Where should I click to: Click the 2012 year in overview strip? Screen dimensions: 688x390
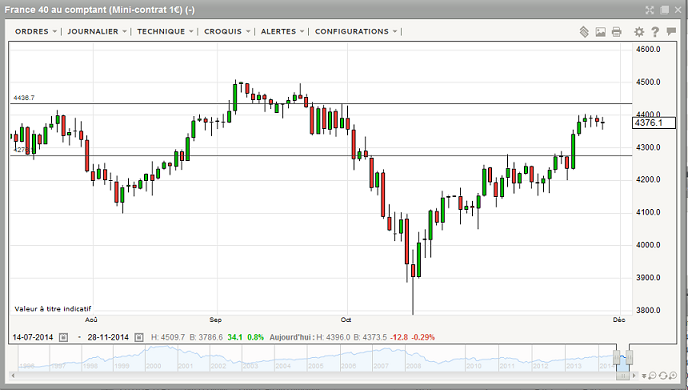pyautogui.click(x=540, y=366)
